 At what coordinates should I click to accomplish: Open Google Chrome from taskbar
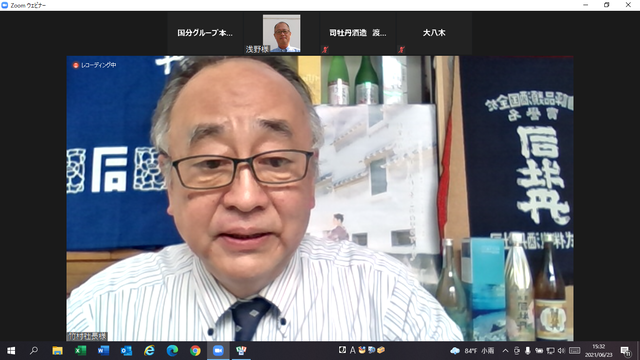(x=195, y=351)
